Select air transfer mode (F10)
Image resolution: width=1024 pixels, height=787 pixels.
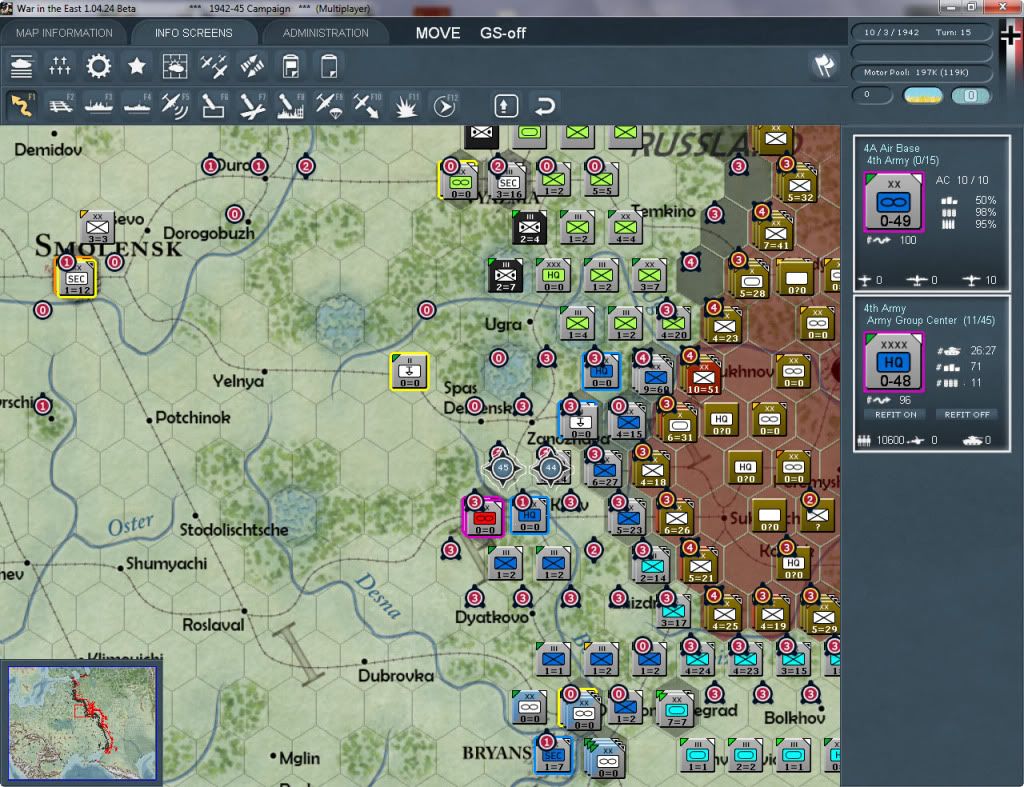(367, 105)
